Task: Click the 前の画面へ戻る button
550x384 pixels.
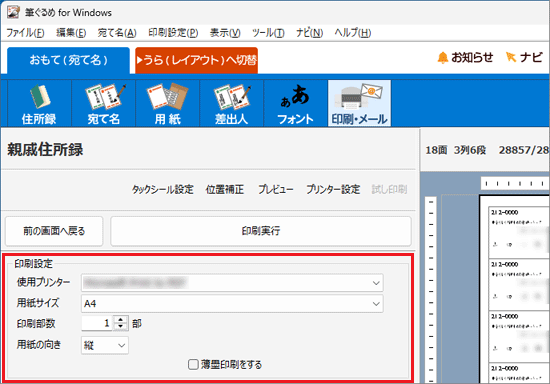Action: (54, 231)
